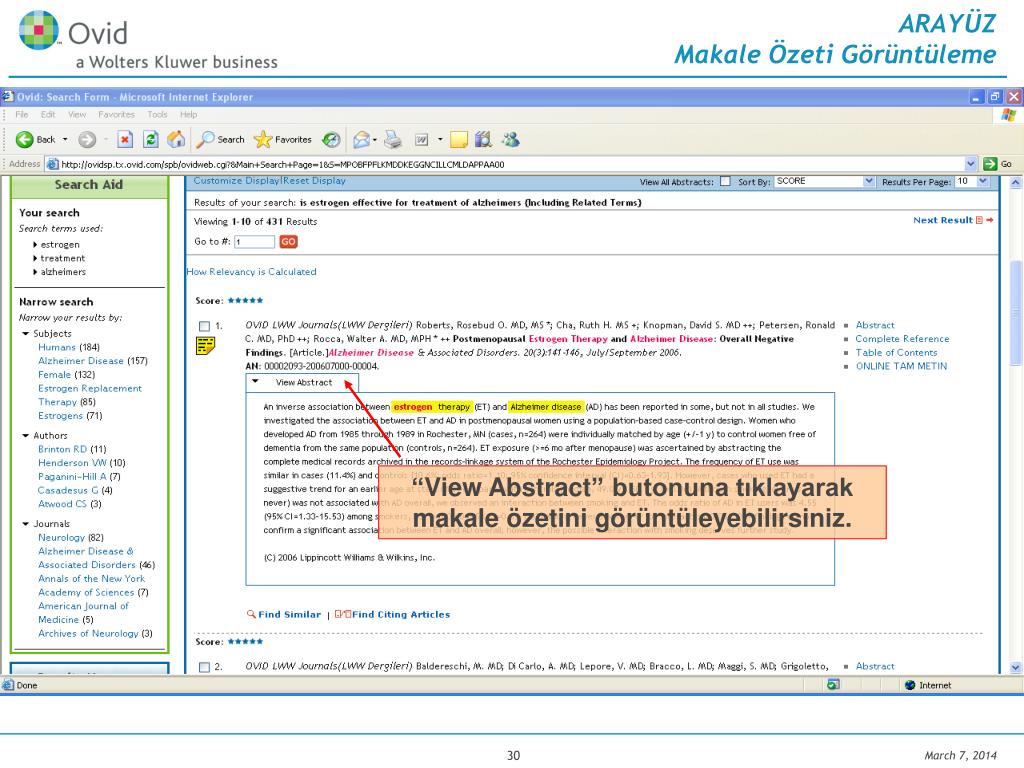Check the box for result 1
This screenshot has height=768, width=1024.
coord(204,325)
